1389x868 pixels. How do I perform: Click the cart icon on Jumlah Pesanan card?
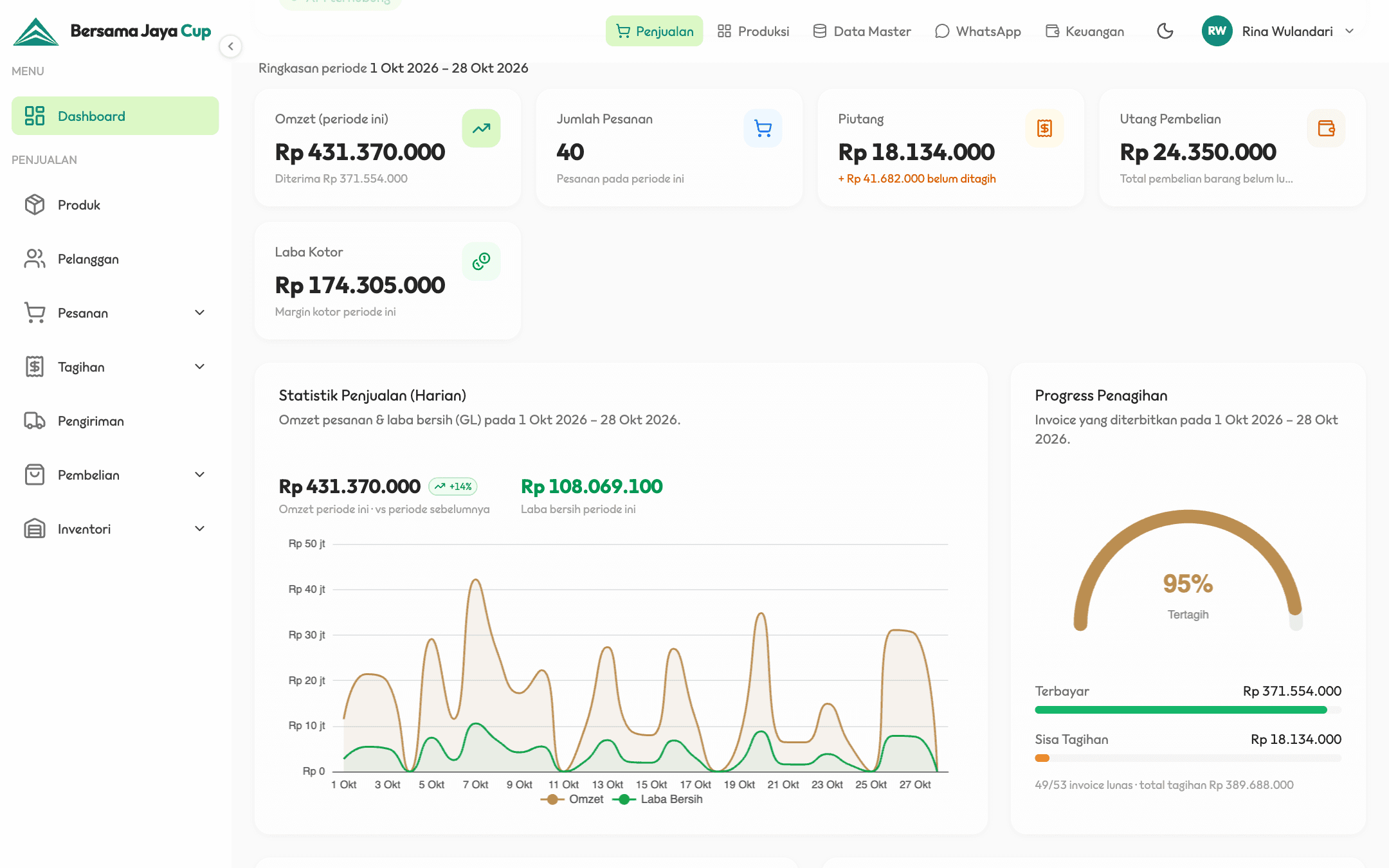pos(763,128)
